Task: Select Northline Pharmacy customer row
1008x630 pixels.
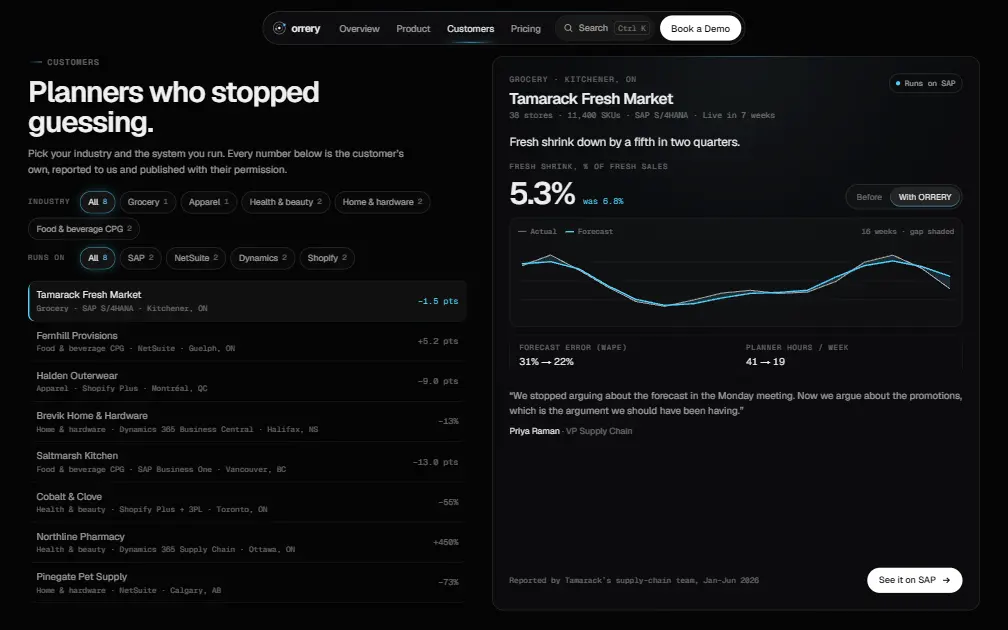Action: tap(248, 542)
